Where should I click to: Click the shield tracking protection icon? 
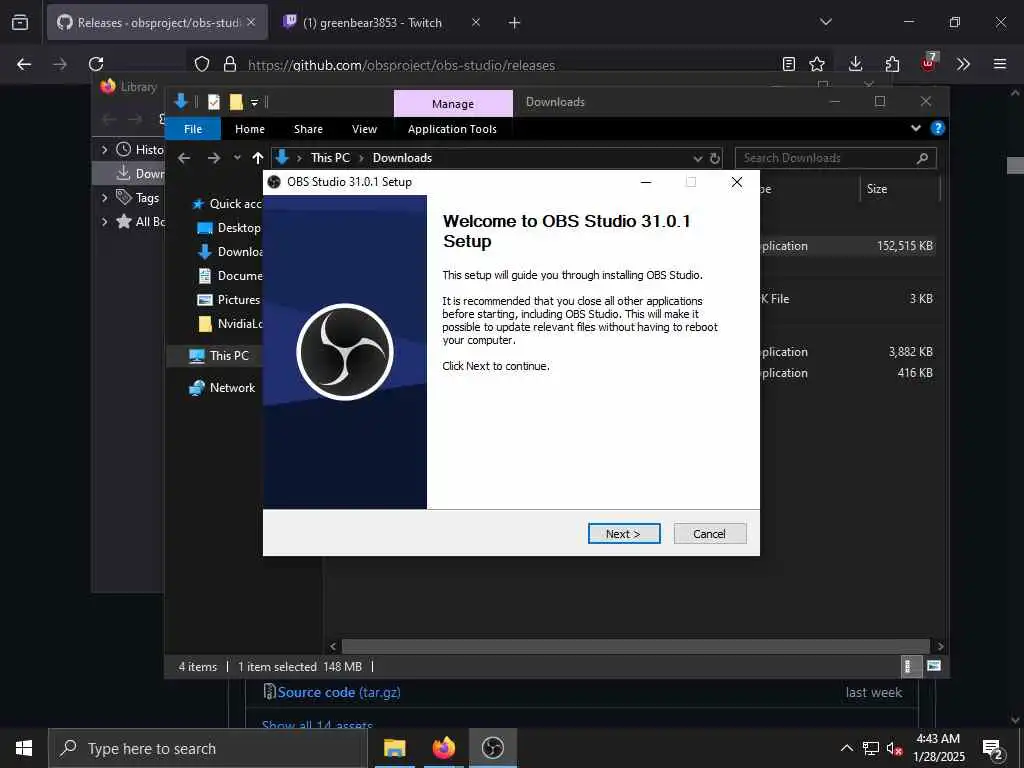(x=202, y=64)
